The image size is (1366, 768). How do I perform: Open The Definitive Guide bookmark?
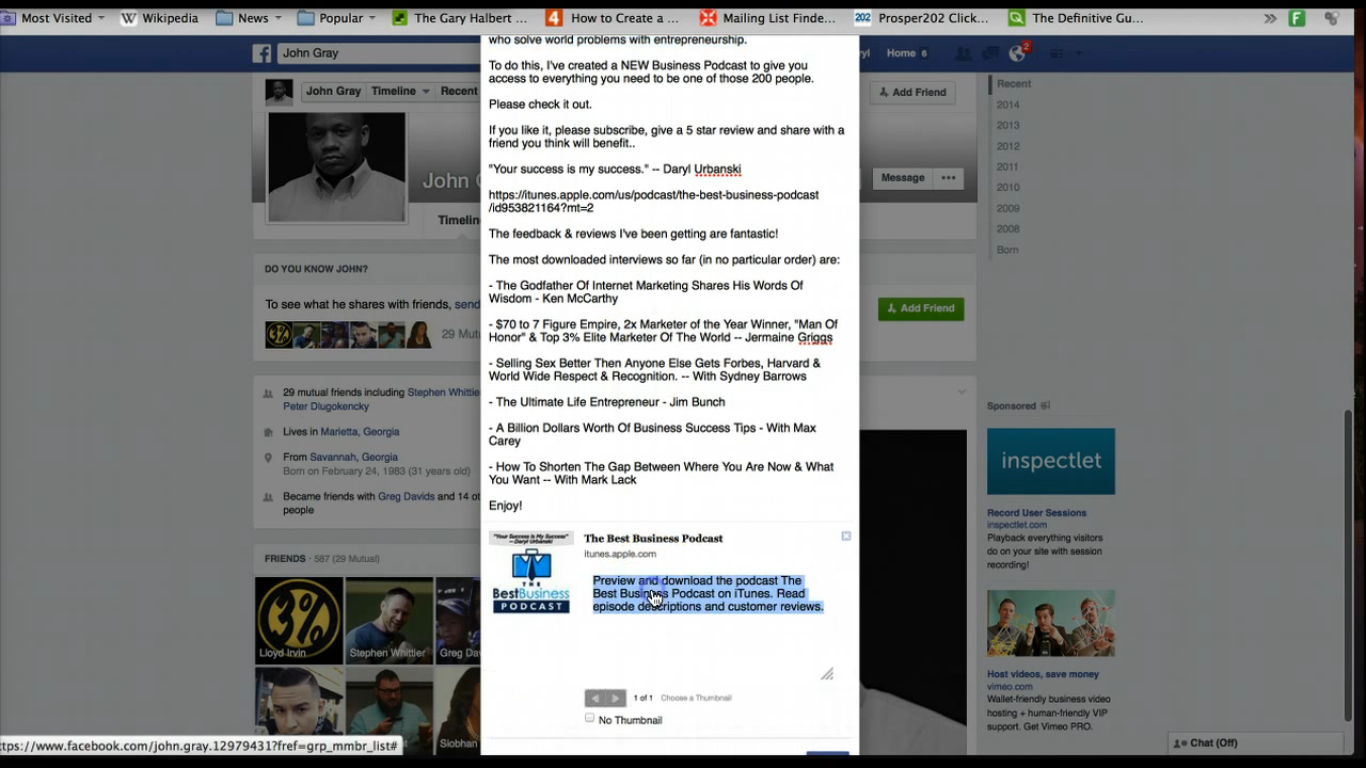(x=1076, y=18)
